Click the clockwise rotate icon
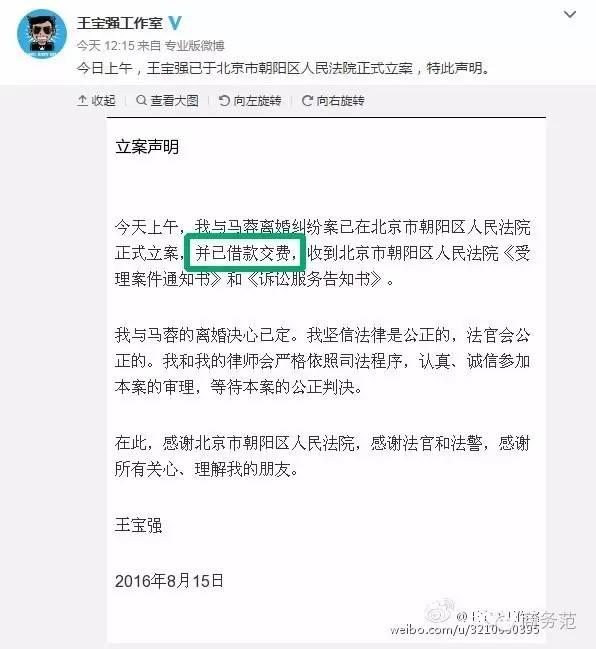Image resolution: width=596 pixels, height=649 pixels. coord(307,101)
